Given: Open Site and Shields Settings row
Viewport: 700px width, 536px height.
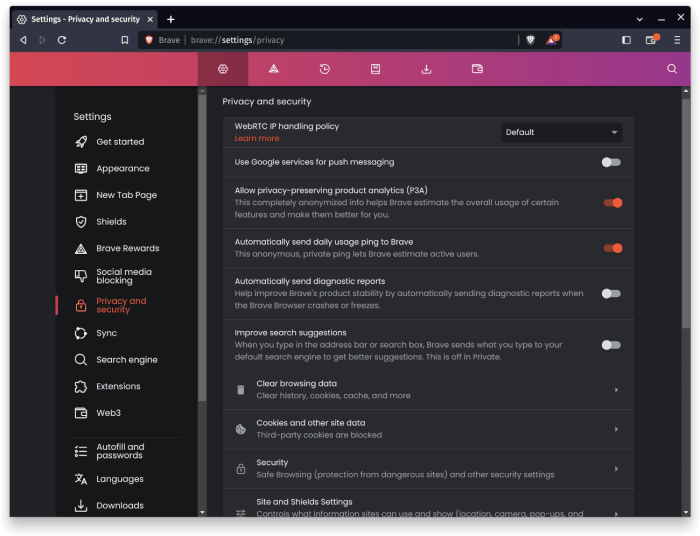Looking at the screenshot, I should pos(429,504).
